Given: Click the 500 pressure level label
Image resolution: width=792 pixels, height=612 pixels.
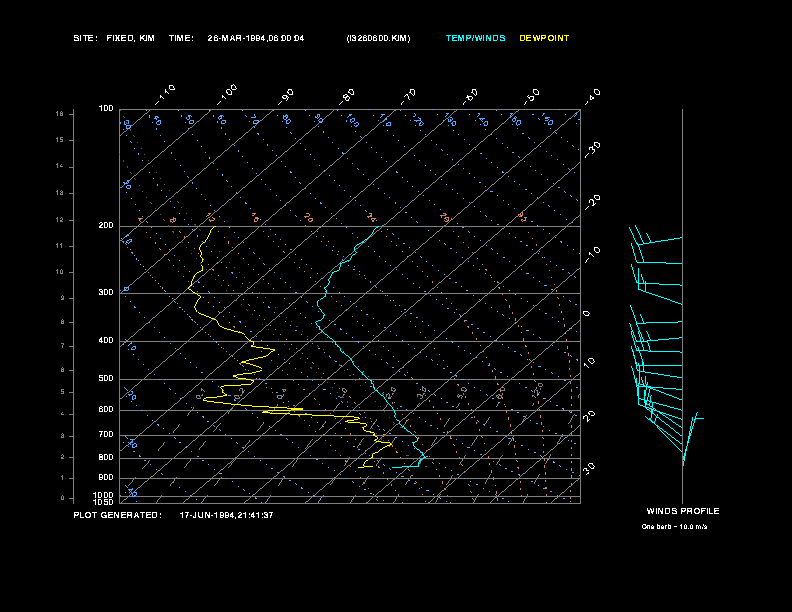Looking at the screenshot, I should pos(106,378).
